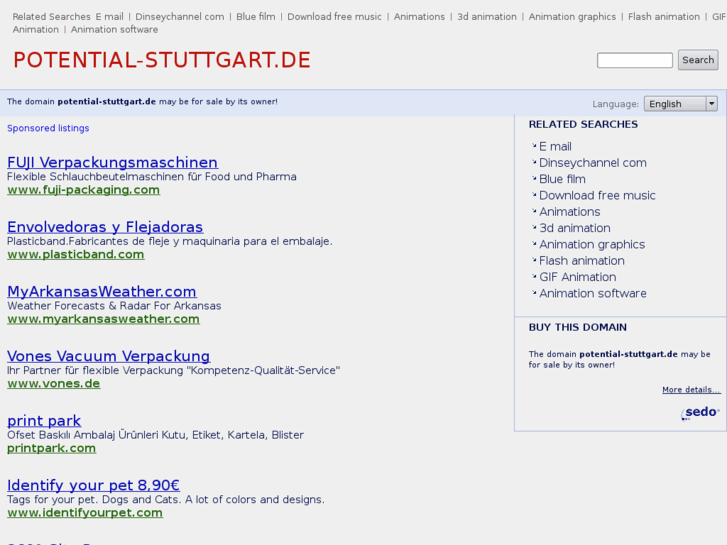Click the Sedo logo
This screenshot has width=727, height=545.
tap(700, 412)
